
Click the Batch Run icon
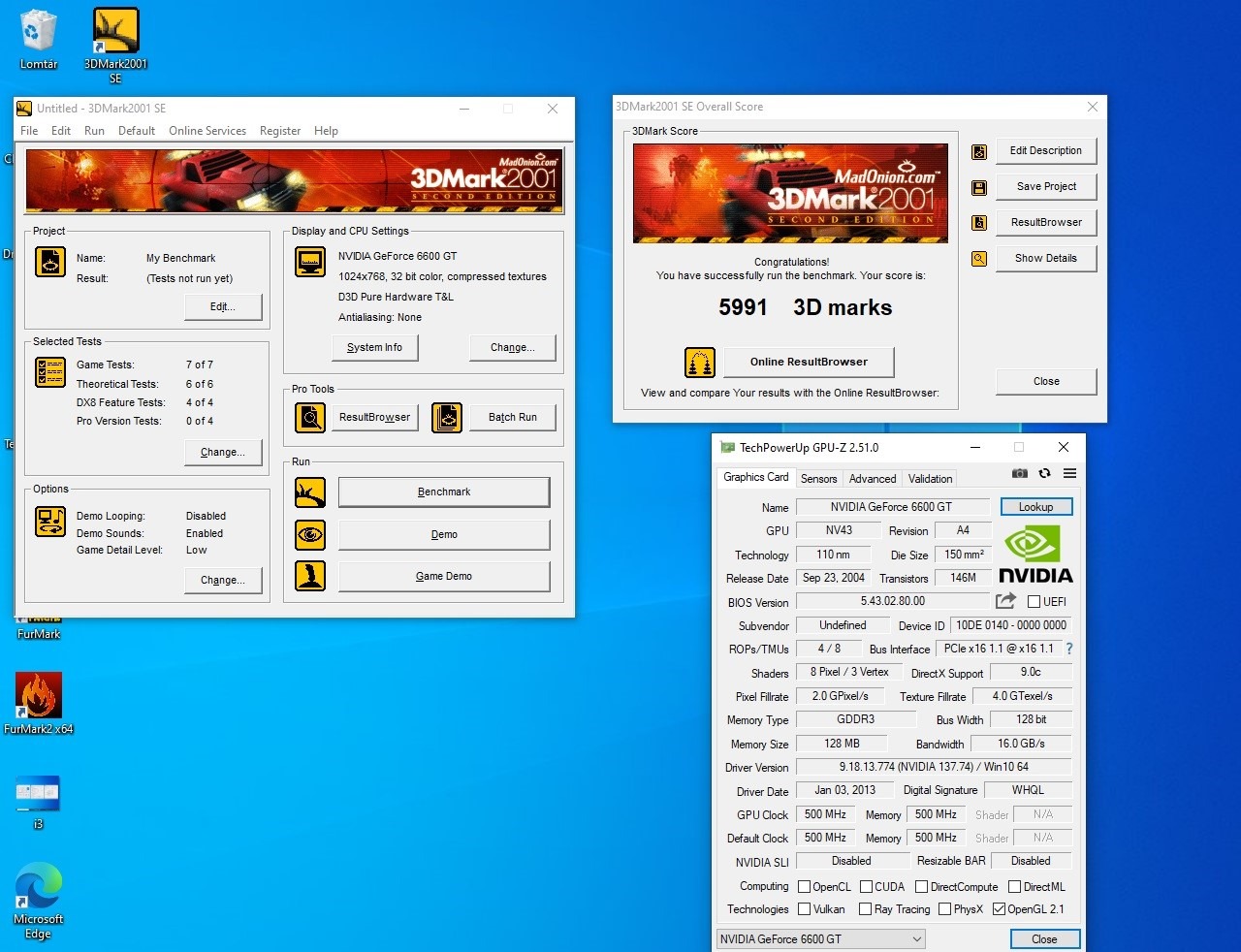coord(447,418)
